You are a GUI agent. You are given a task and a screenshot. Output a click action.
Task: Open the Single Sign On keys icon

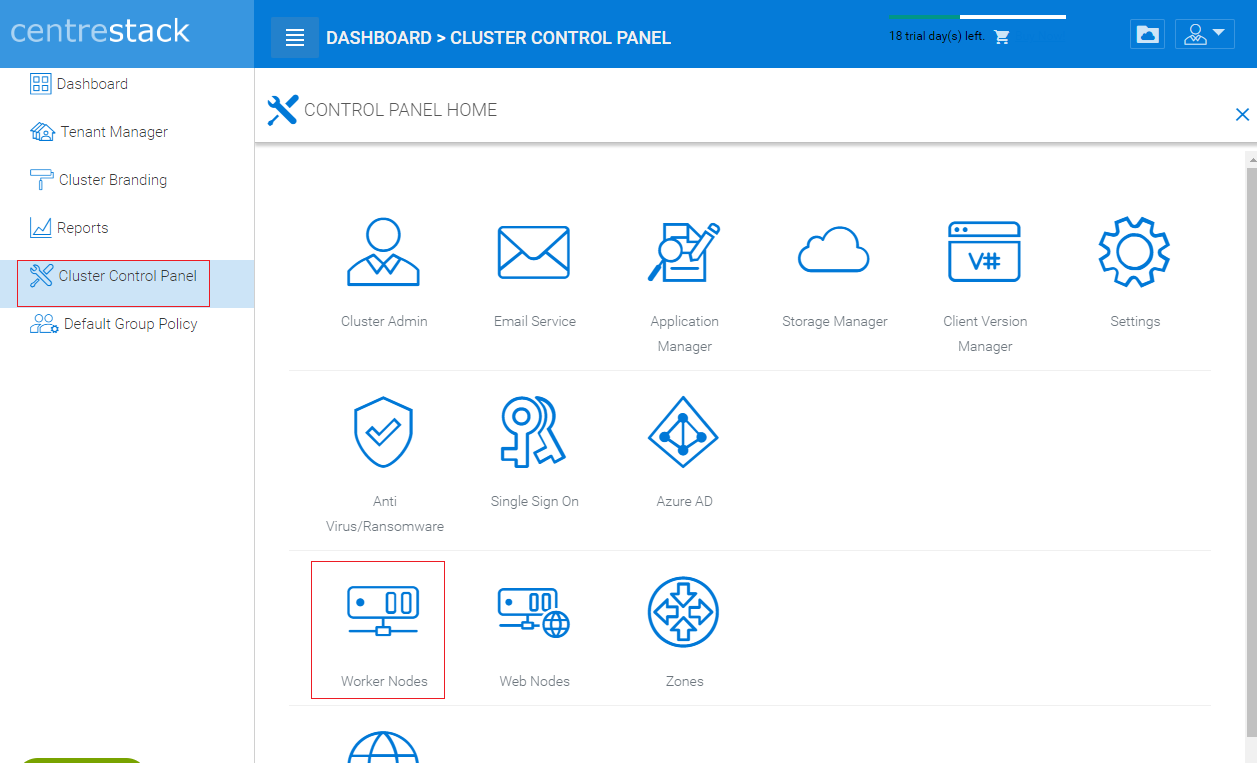coord(533,432)
